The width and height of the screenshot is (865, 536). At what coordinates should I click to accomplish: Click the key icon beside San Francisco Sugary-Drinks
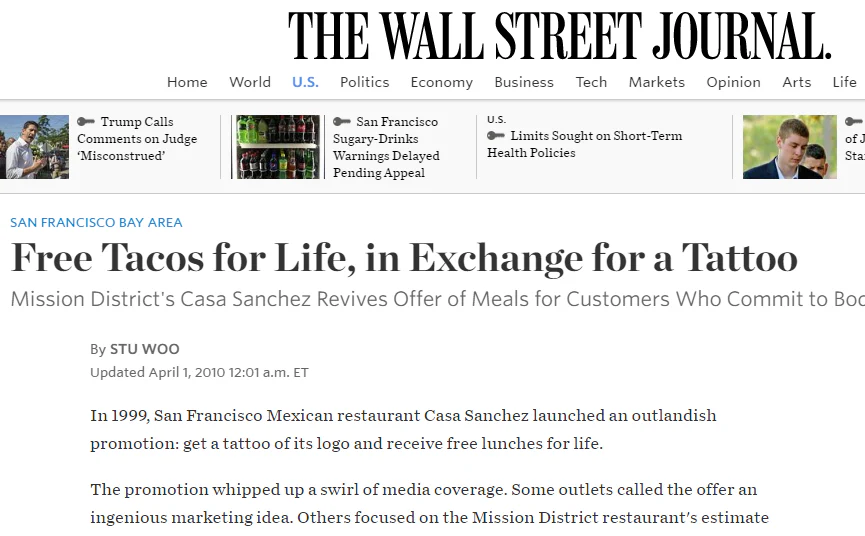342,121
